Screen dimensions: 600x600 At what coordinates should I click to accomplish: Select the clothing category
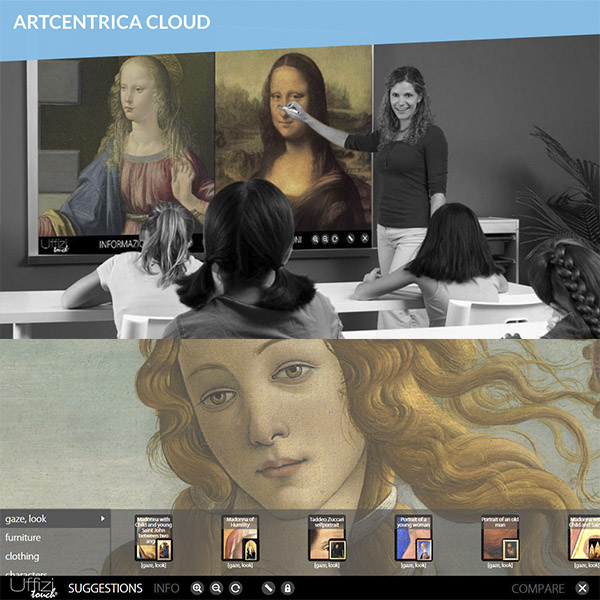click(x=55, y=556)
